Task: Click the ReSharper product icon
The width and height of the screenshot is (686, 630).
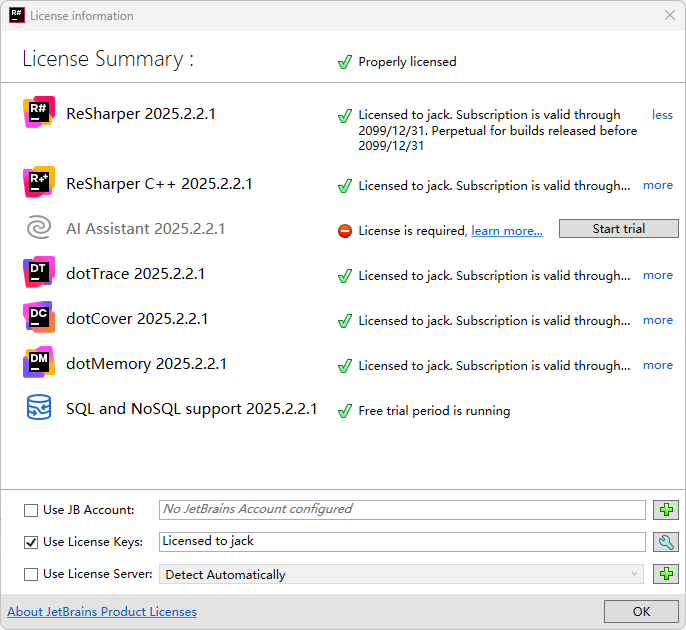Action: click(39, 113)
